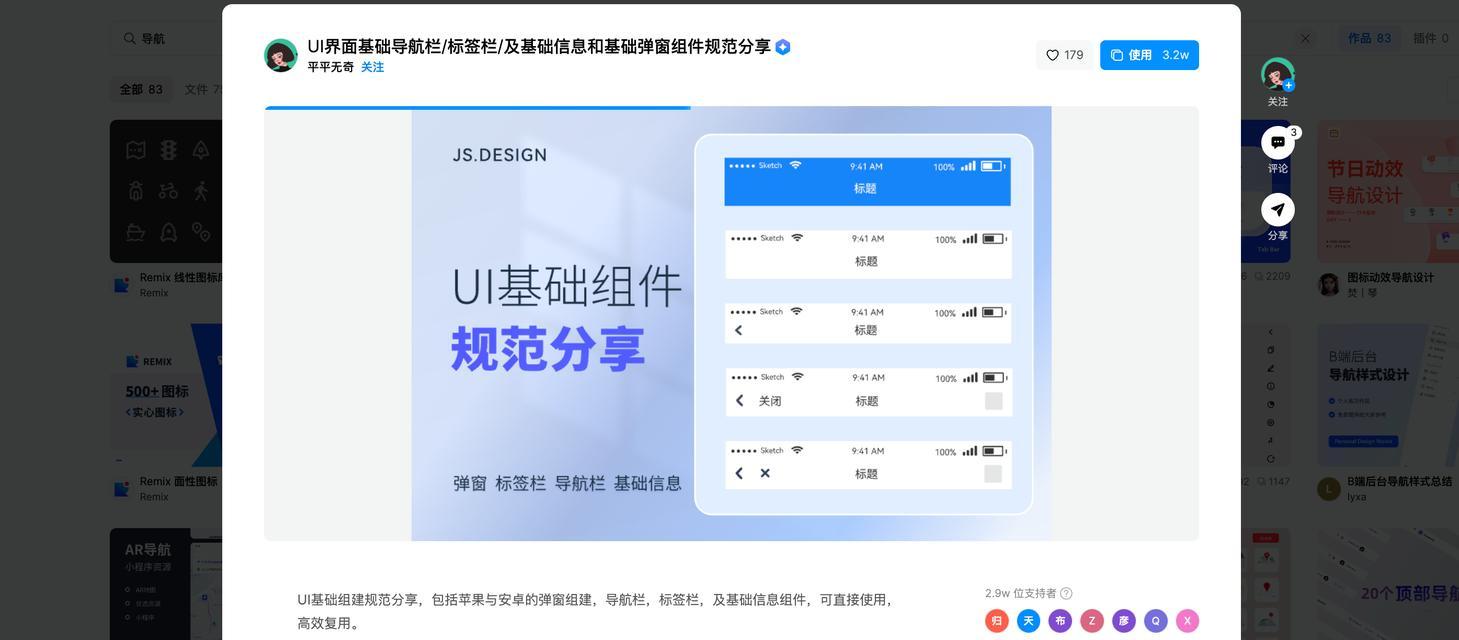Click the supporter avatar 彦
Screen dimensions: 1459x640
coord(1124,621)
